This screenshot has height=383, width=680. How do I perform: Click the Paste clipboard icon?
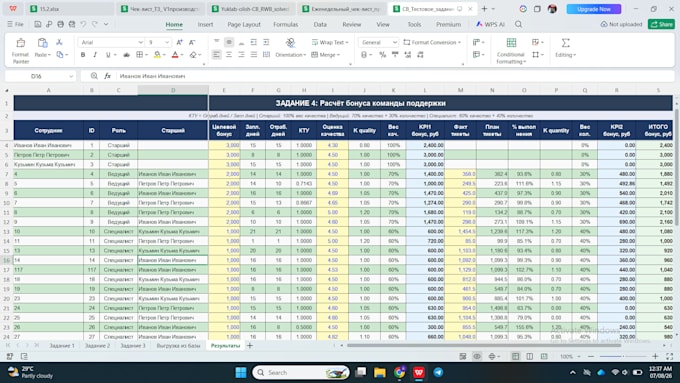tap(42, 43)
